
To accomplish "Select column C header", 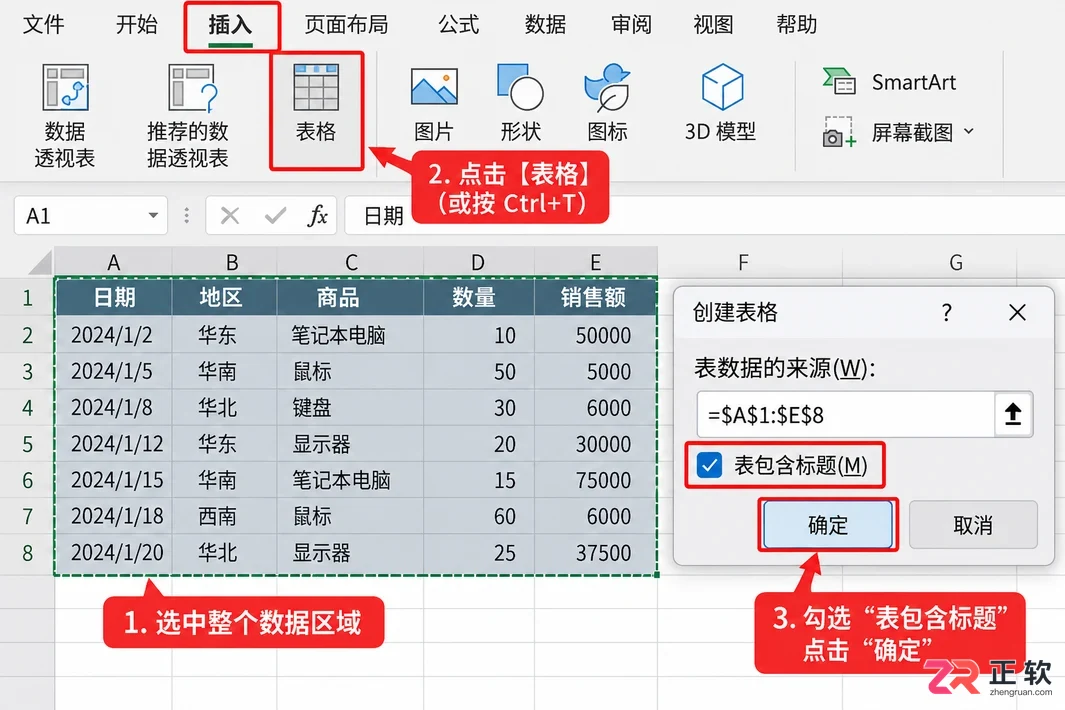I will click(350, 262).
